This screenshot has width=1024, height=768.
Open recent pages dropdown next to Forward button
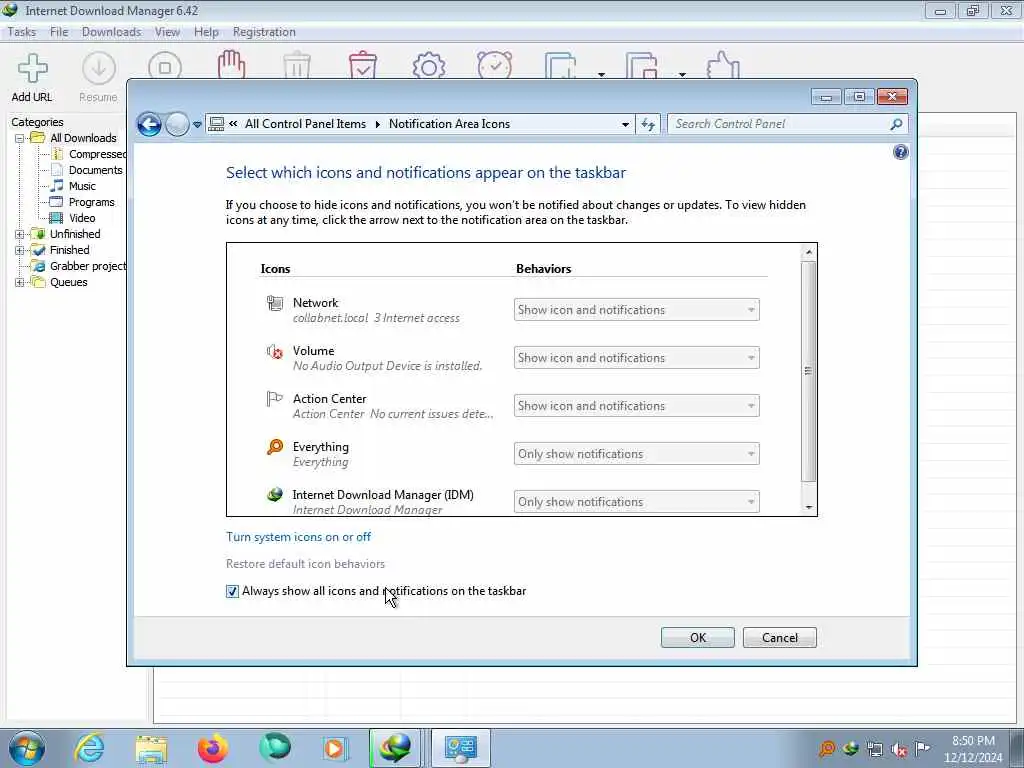click(197, 124)
